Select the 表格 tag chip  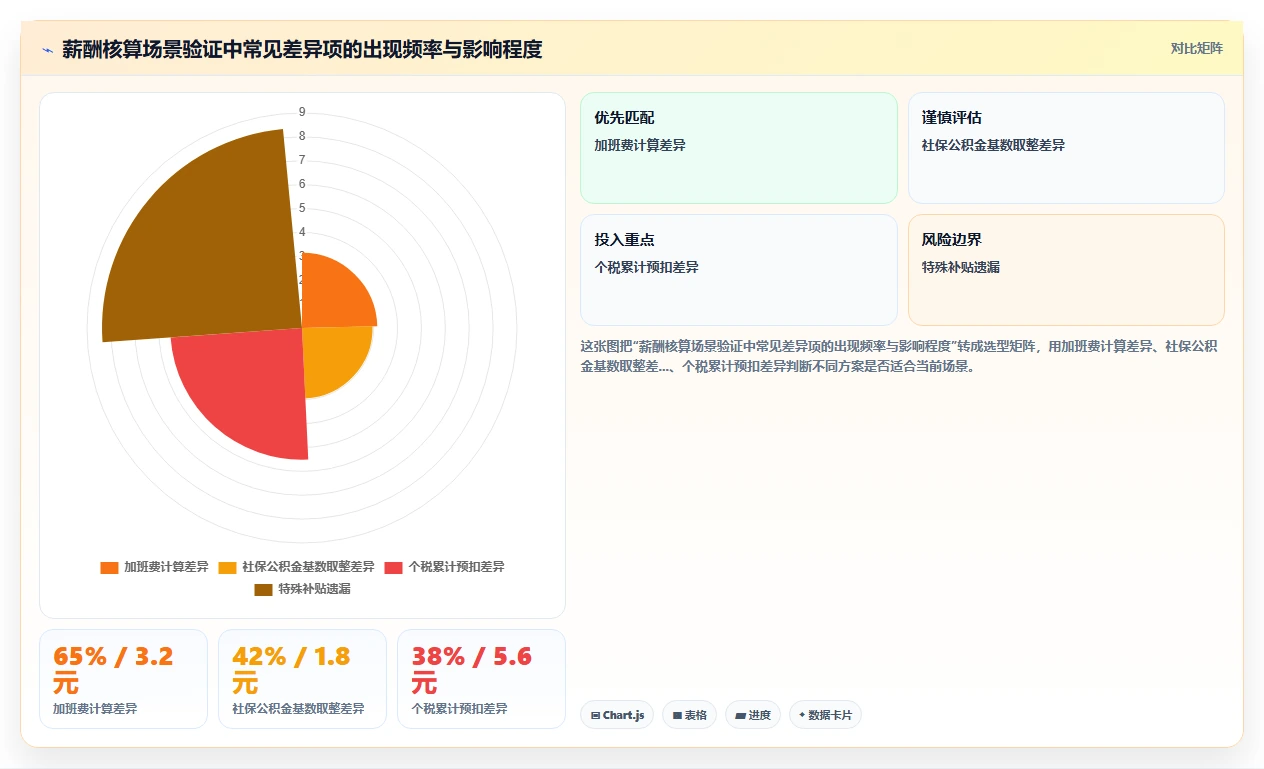pyautogui.click(x=689, y=715)
